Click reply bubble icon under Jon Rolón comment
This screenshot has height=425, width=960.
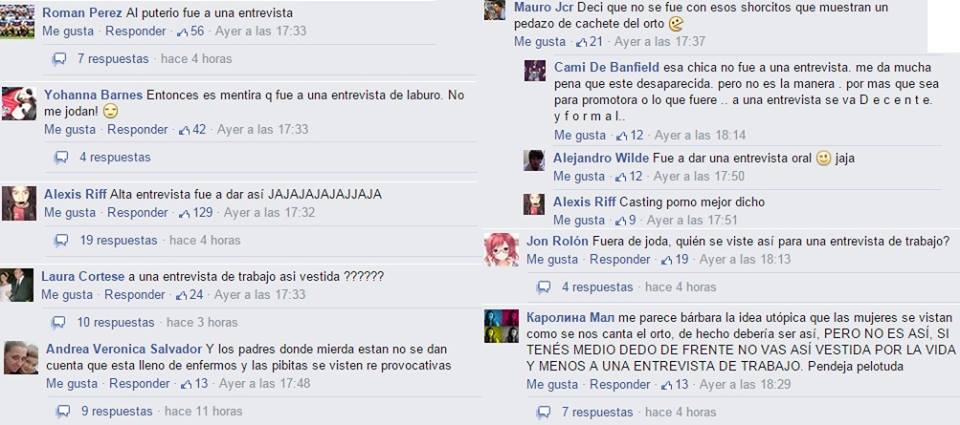(543, 287)
